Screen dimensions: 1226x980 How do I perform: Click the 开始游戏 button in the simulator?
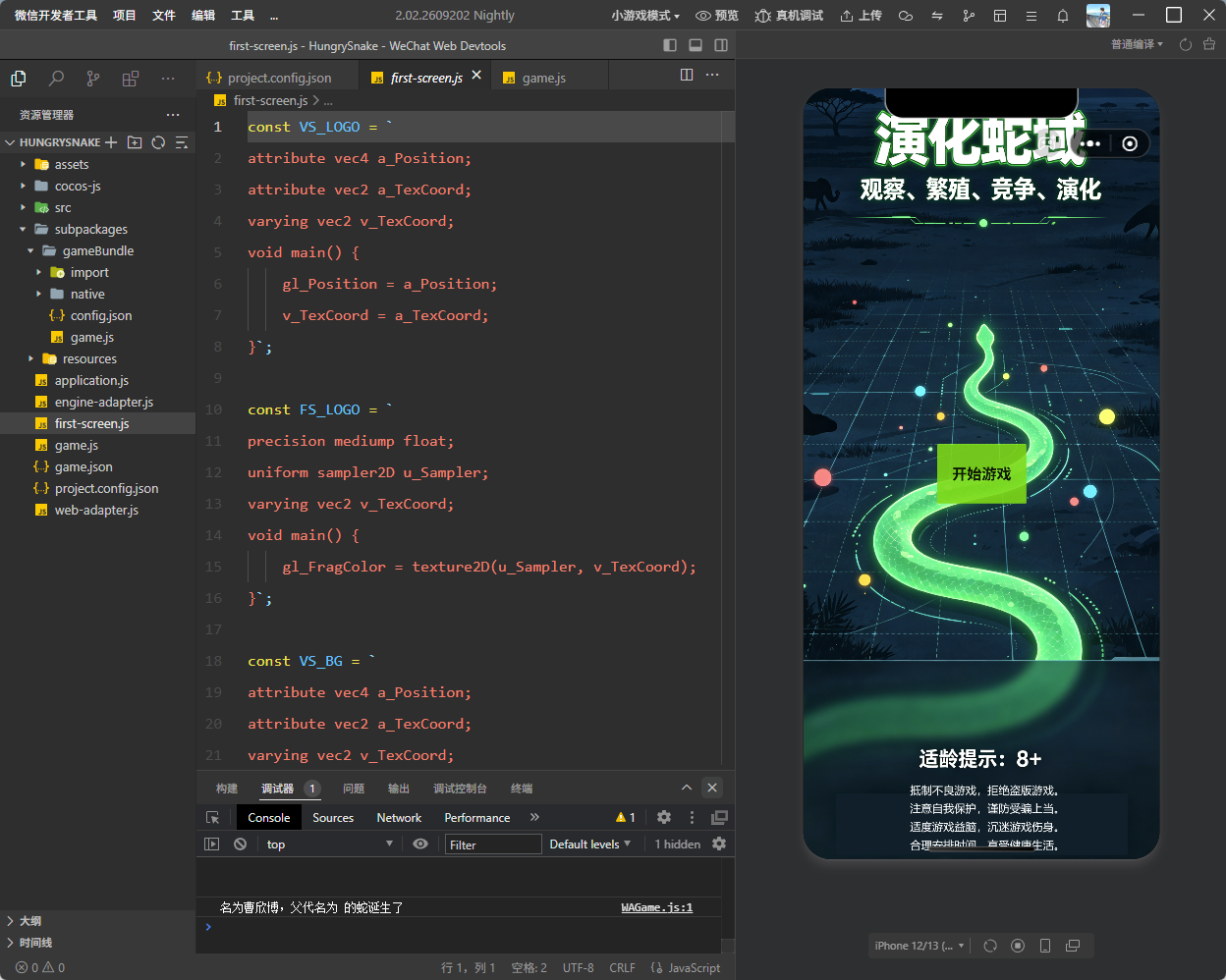click(981, 473)
